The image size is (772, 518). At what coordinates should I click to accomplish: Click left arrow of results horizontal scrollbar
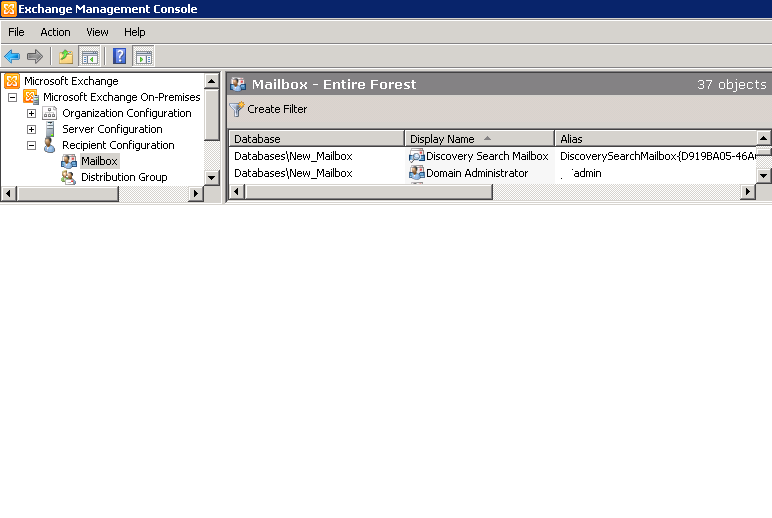pos(237,191)
